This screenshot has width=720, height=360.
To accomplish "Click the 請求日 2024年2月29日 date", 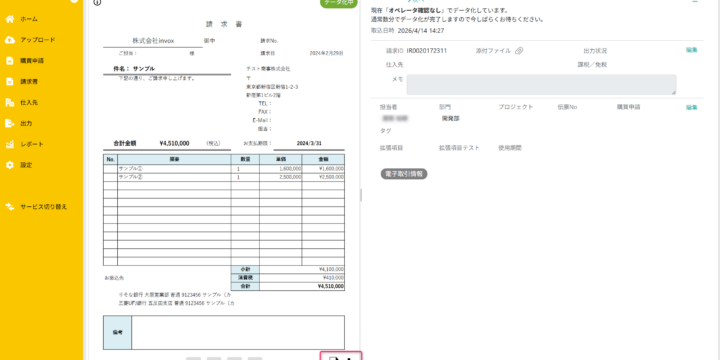I will coord(326,53).
